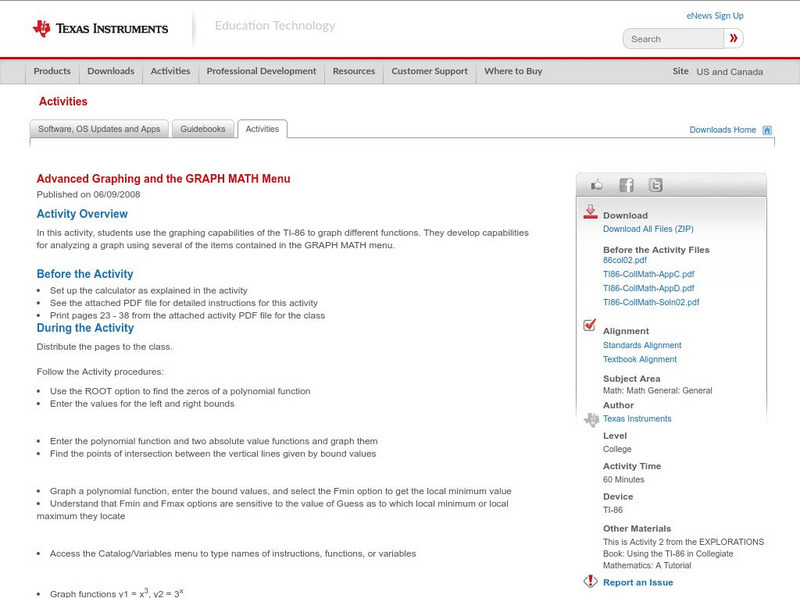
Task: Click the During the Activity heading
Action: 85,328
